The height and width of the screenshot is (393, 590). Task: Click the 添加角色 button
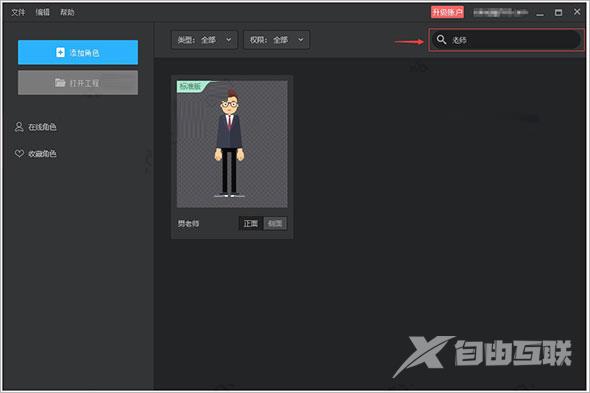[x=78, y=52]
